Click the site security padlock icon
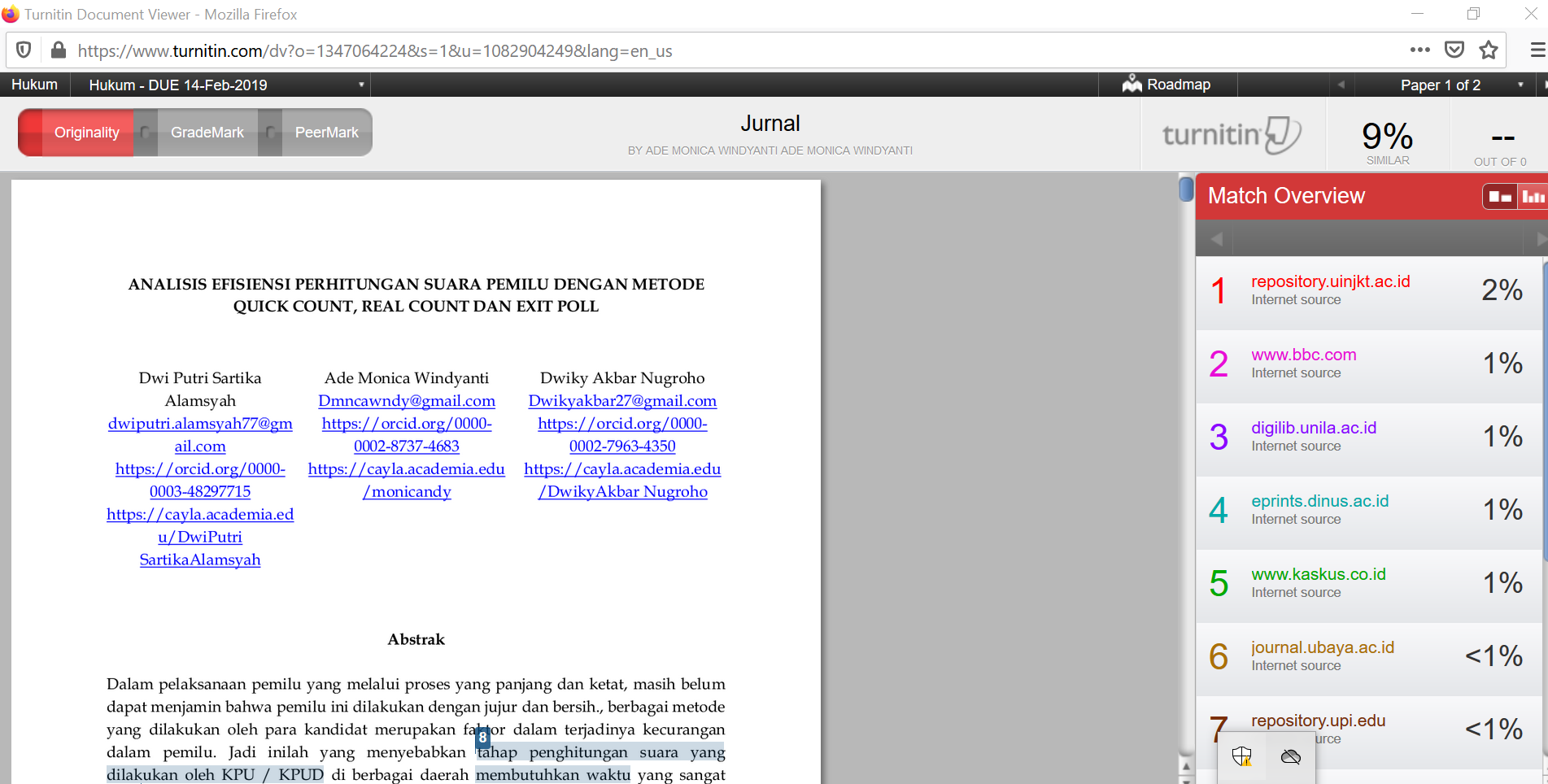The height and width of the screenshot is (784, 1548). (x=58, y=50)
